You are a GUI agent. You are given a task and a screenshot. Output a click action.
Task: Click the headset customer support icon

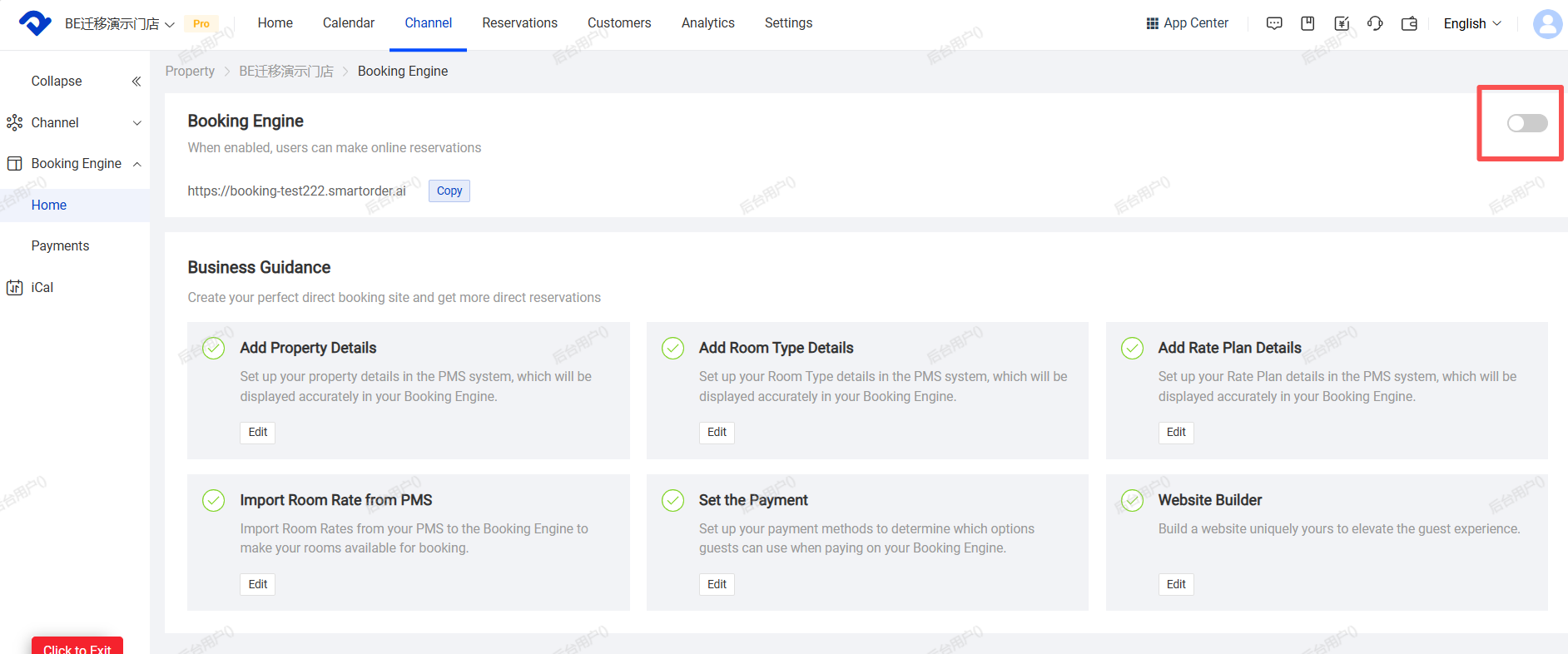pyautogui.click(x=1375, y=23)
